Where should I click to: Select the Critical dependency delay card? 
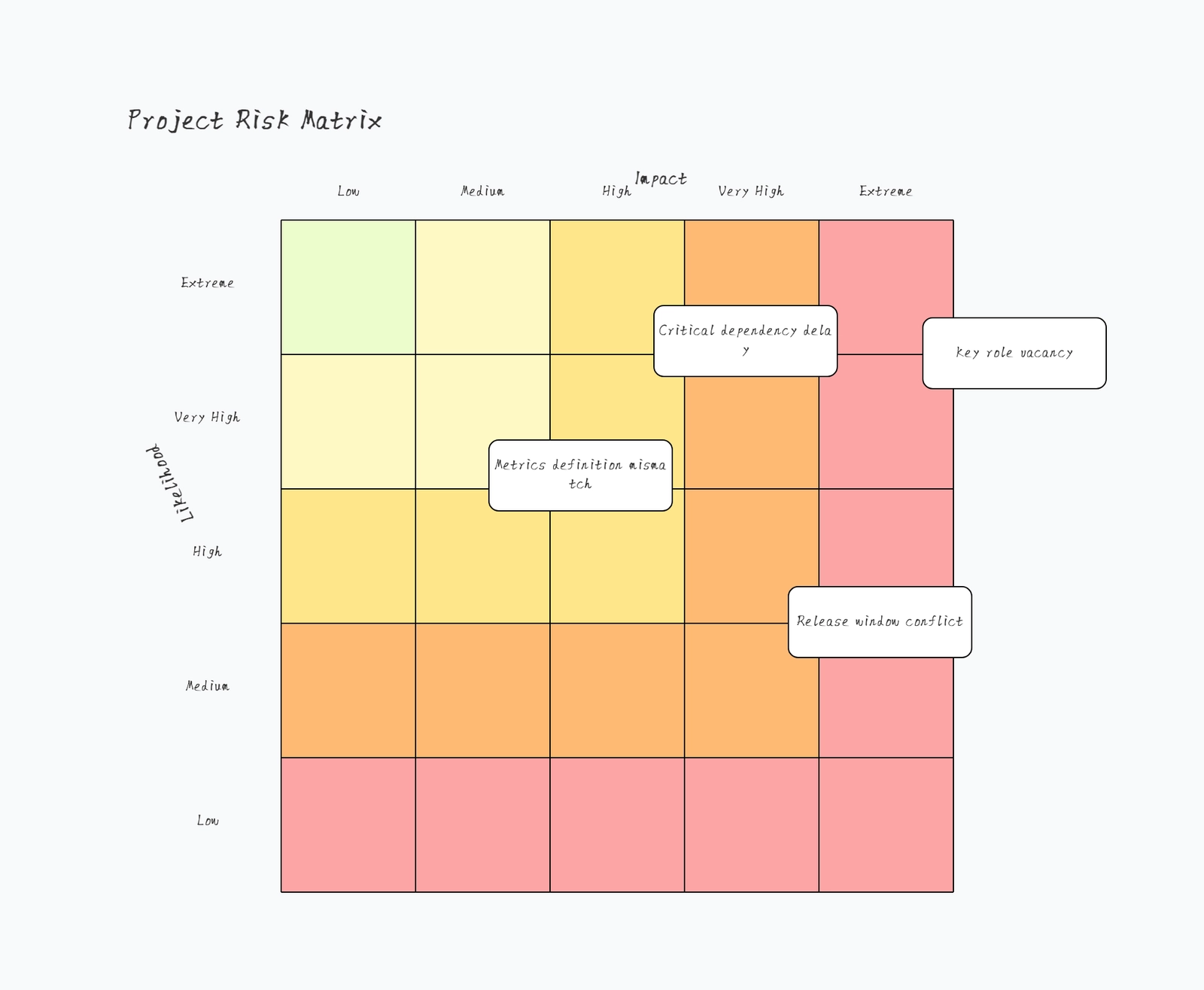click(x=745, y=341)
